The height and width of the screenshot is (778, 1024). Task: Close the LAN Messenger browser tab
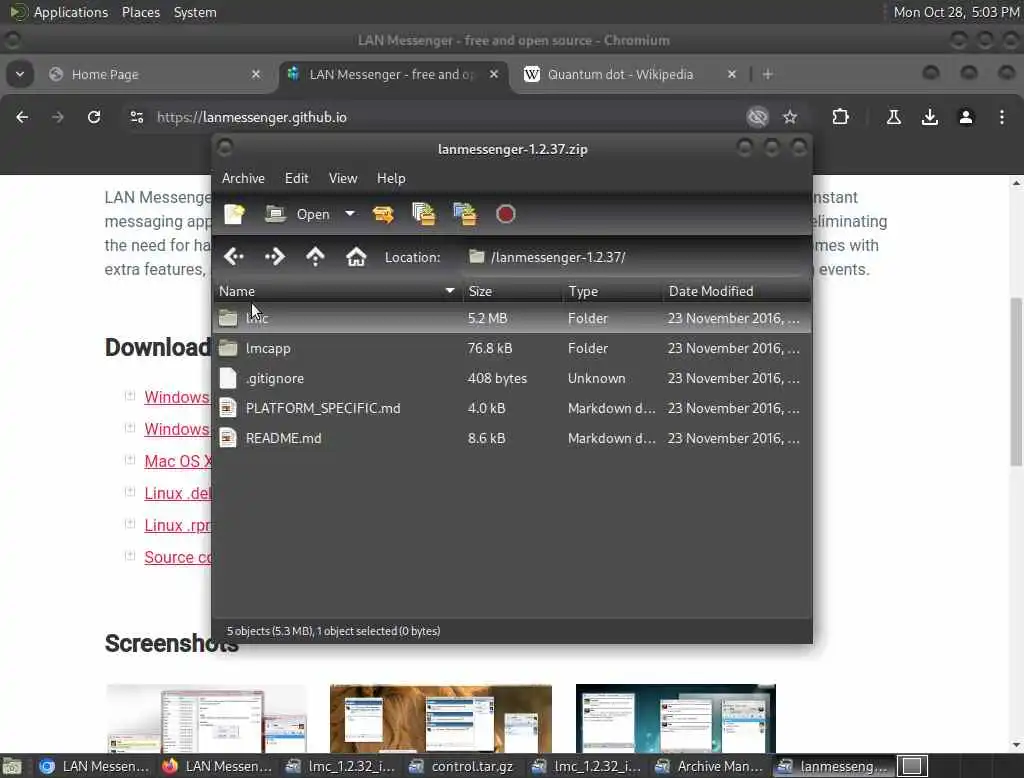pos(494,74)
